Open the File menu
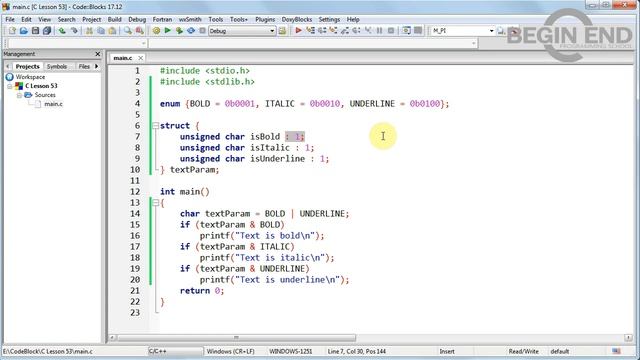The width and height of the screenshot is (640, 360). (10, 19)
